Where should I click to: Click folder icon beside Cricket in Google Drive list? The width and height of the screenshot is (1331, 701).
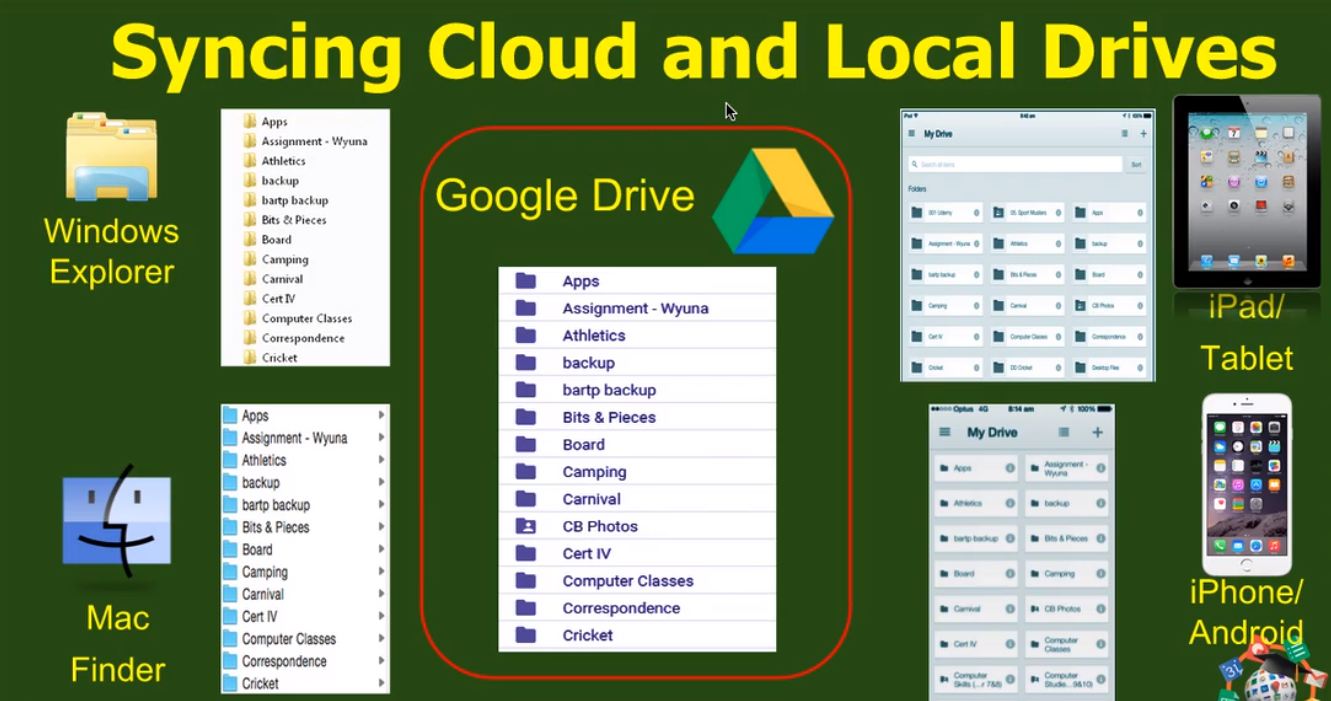point(526,634)
